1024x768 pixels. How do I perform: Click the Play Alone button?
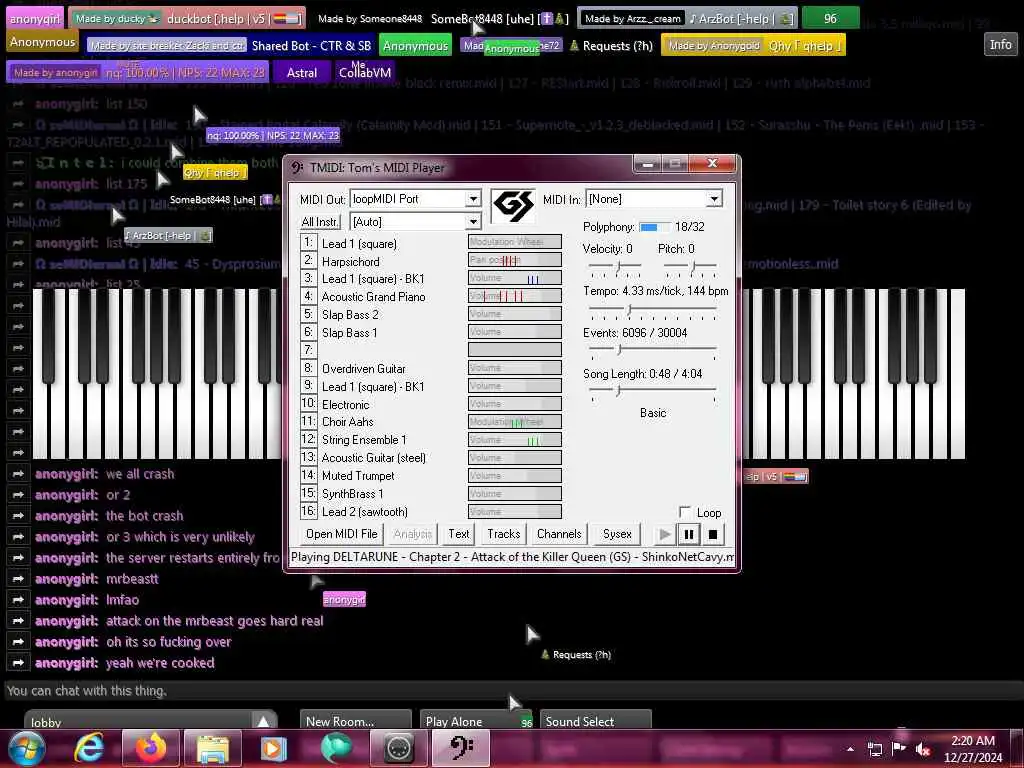point(475,721)
